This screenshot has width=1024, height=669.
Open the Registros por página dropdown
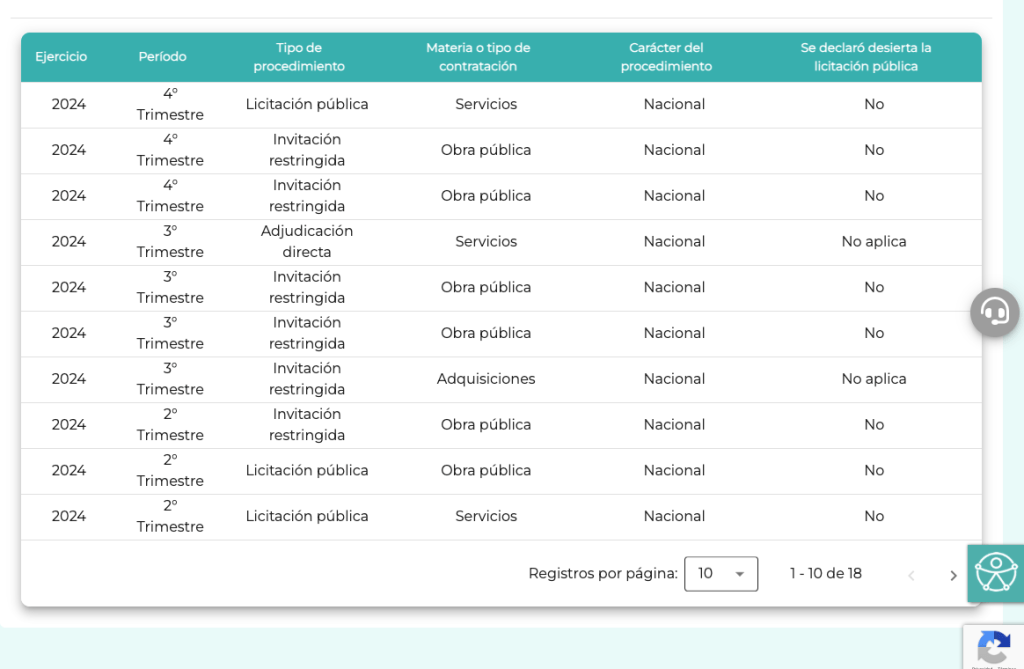720,574
